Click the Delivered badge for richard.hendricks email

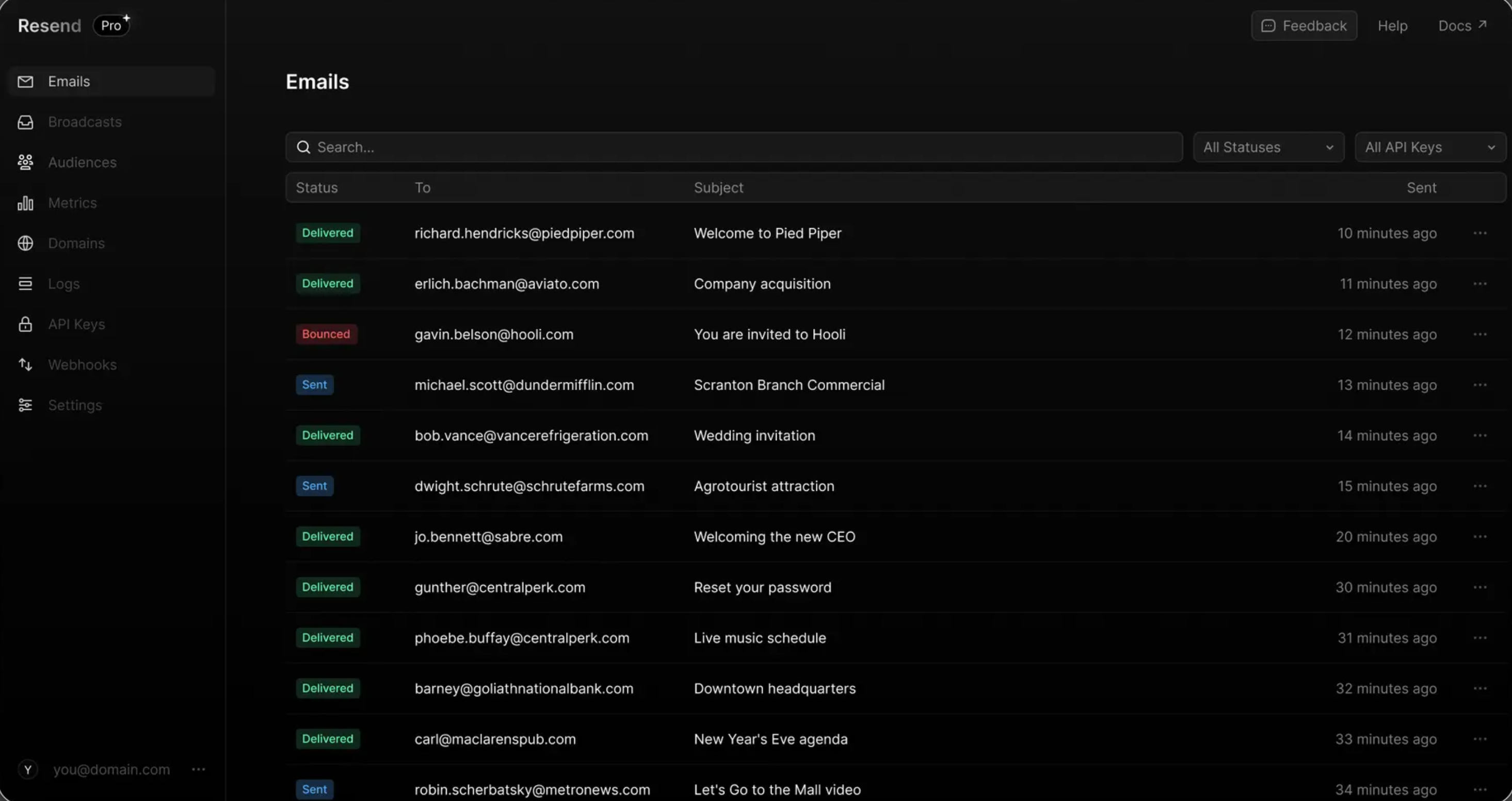point(328,233)
